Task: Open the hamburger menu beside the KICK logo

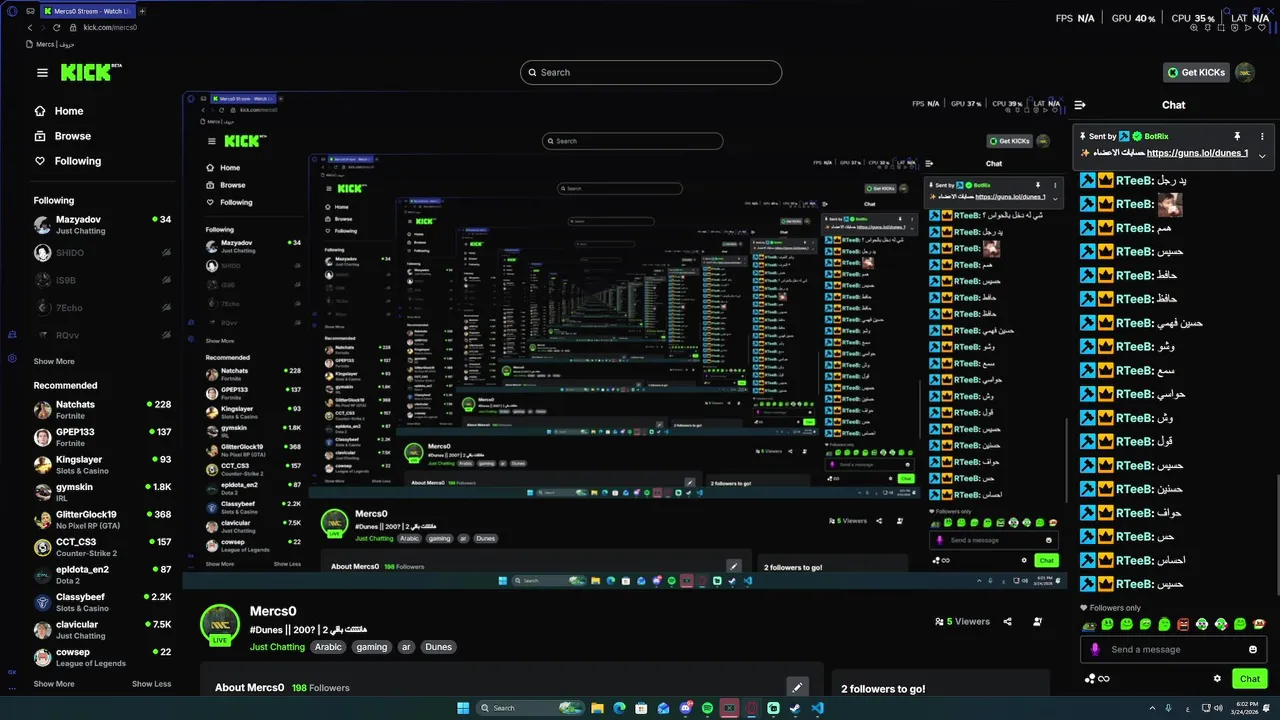Action: click(42, 72)
